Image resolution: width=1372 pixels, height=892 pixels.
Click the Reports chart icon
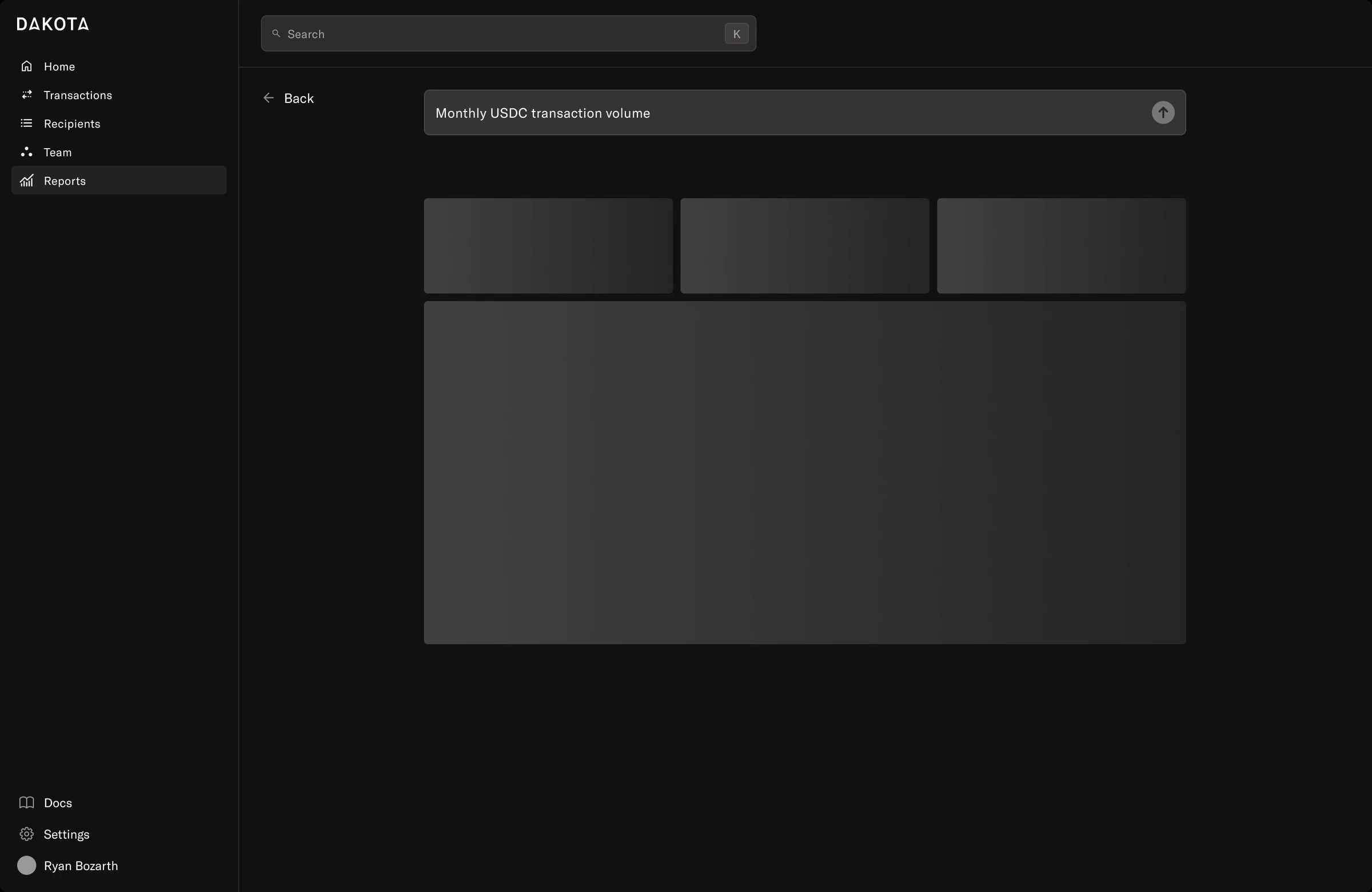coord(26,181)
